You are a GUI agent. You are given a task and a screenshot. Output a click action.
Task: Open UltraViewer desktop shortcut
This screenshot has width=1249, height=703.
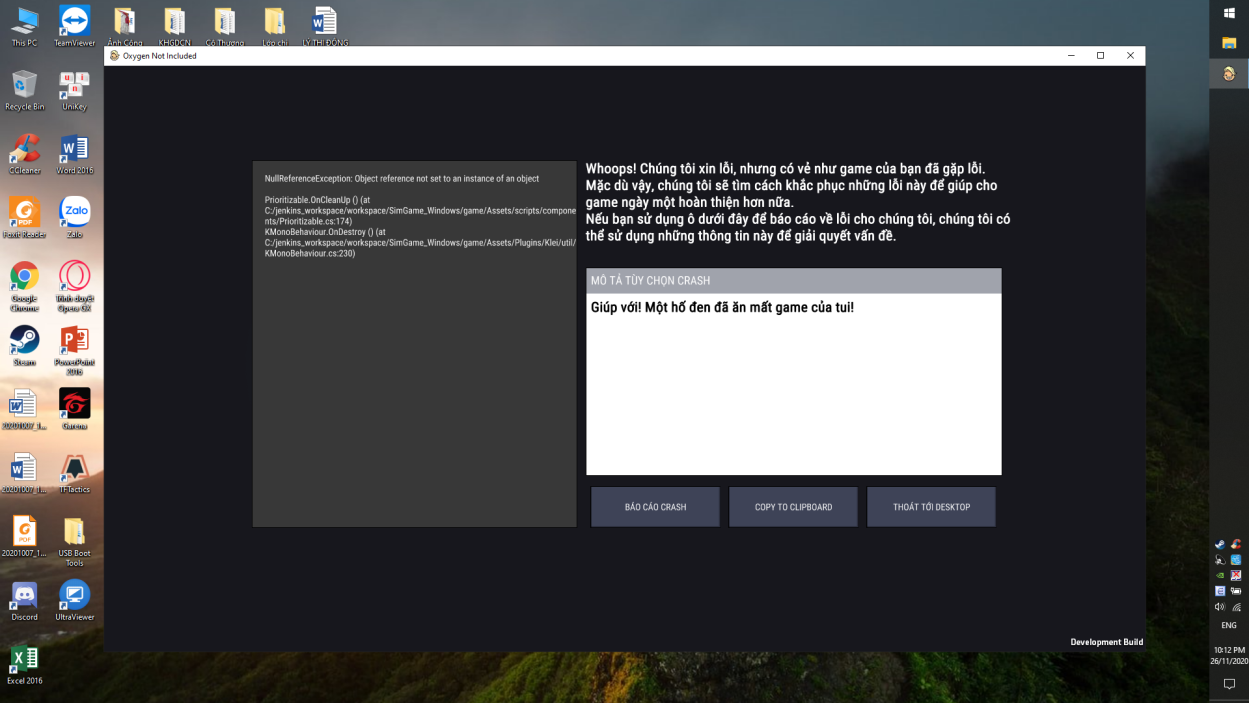75,601
